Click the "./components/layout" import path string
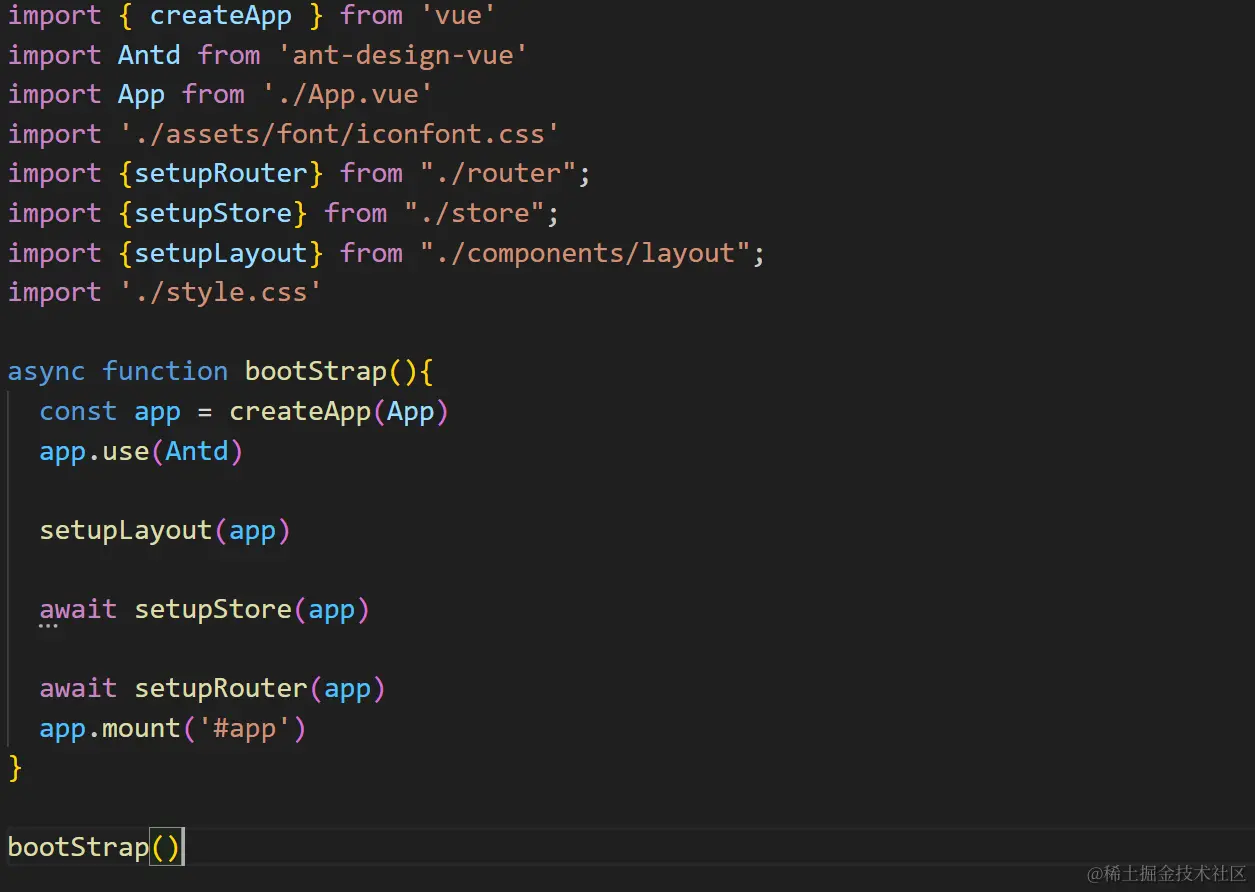The width and height of the screenshot is (1255, 892). pyautogui.click(x=585, y=253)
